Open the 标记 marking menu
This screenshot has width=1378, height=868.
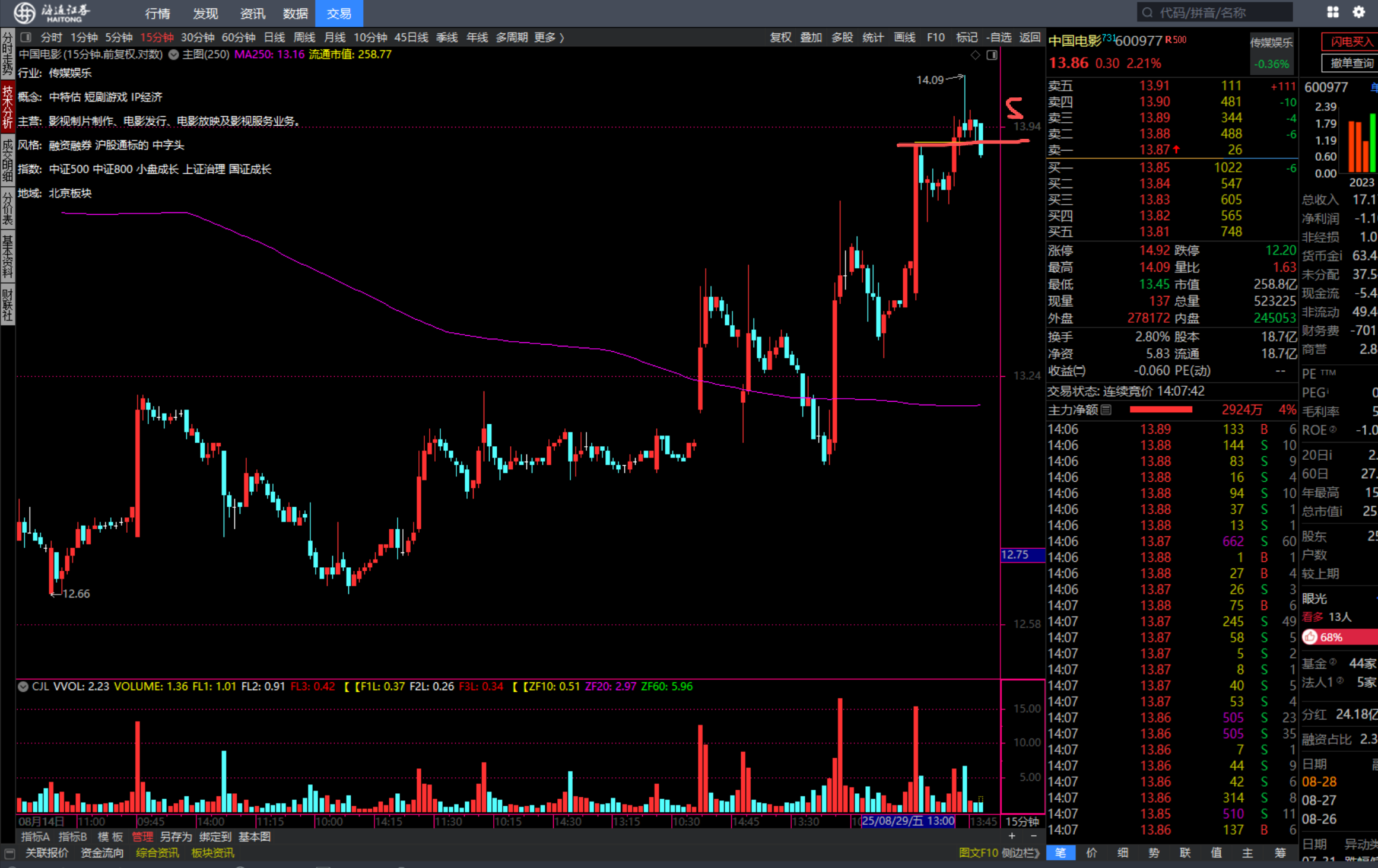point(966,37)
